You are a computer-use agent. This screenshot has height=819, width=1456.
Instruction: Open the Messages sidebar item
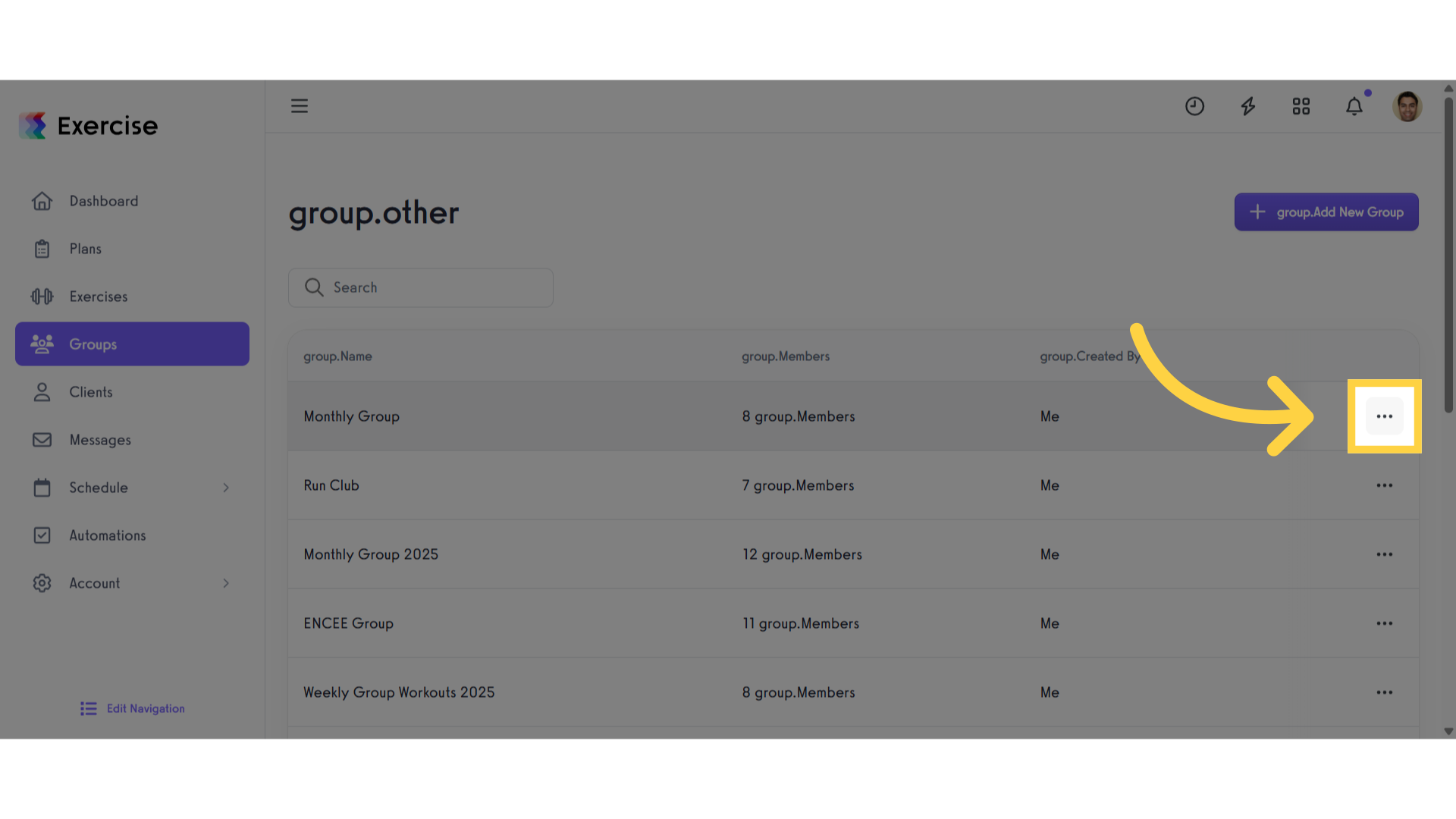(100, 440)
